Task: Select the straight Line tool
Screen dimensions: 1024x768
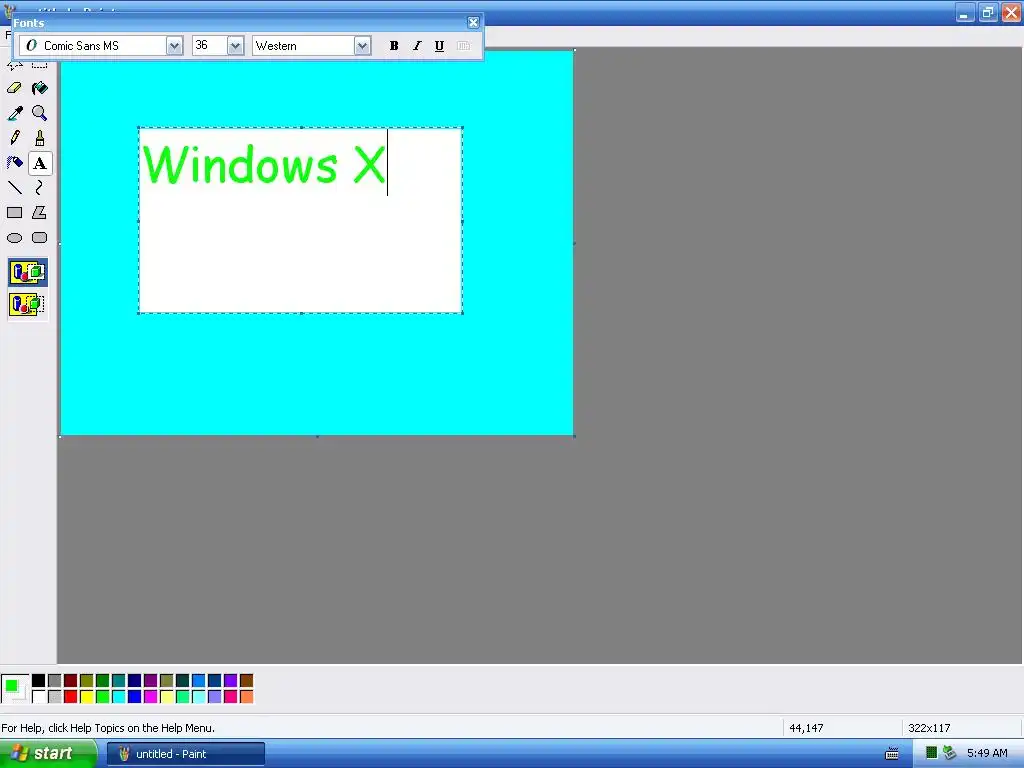Action: [x=14, y=187]
